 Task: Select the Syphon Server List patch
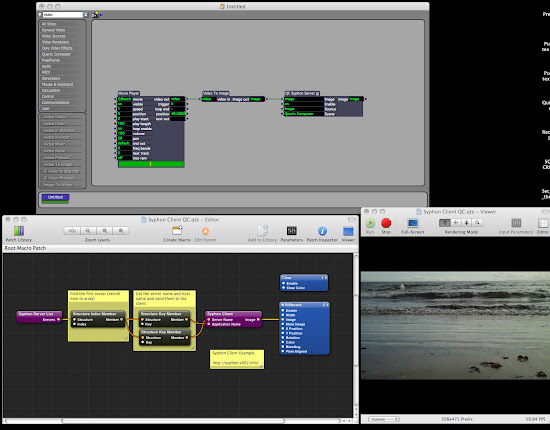(40, 316)
